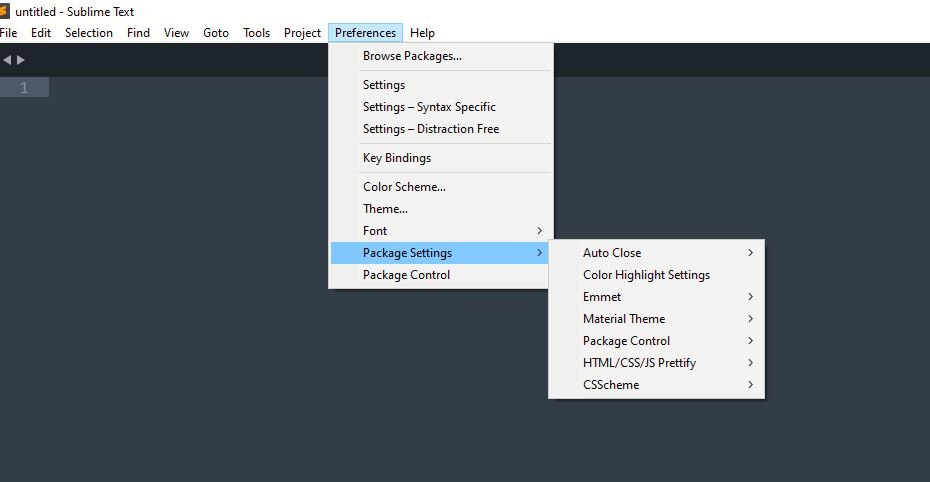Click the Sublime Text app icon in title bar

click(4, 11)
